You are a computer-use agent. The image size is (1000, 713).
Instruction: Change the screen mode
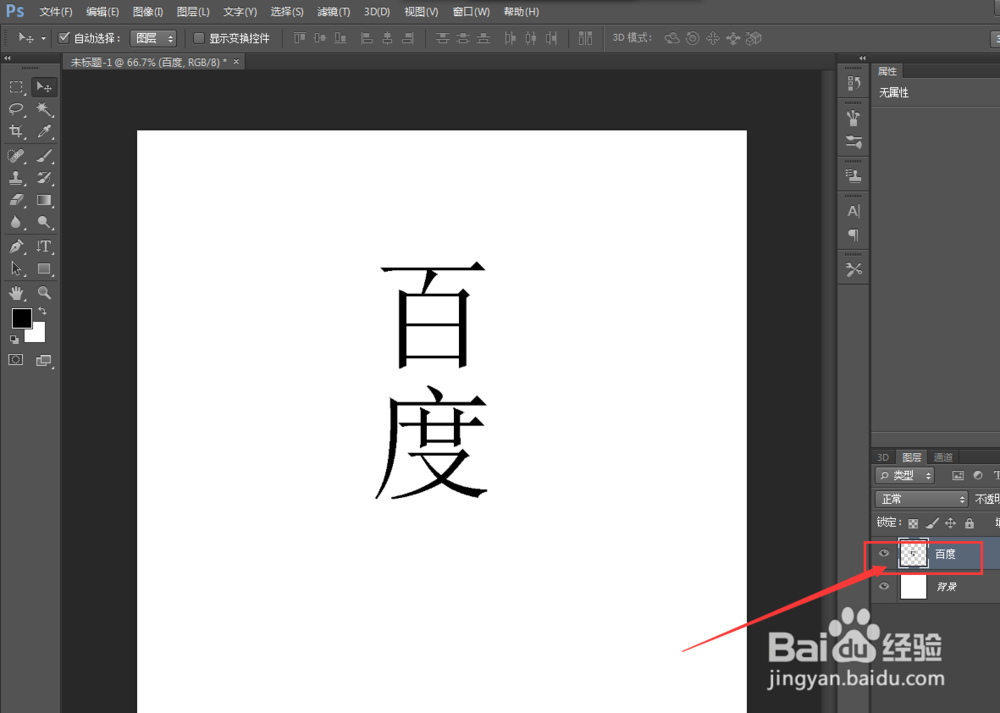44,361
